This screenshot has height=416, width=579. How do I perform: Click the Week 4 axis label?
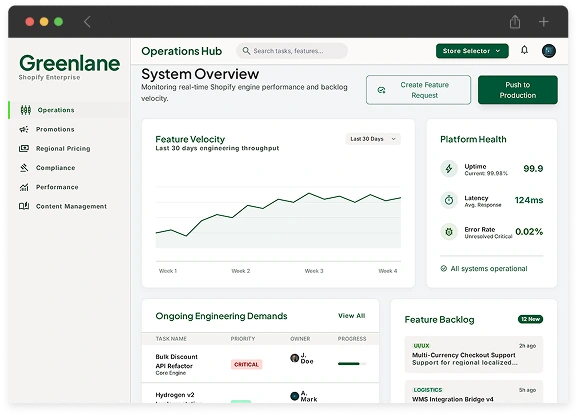click(388, 271)
